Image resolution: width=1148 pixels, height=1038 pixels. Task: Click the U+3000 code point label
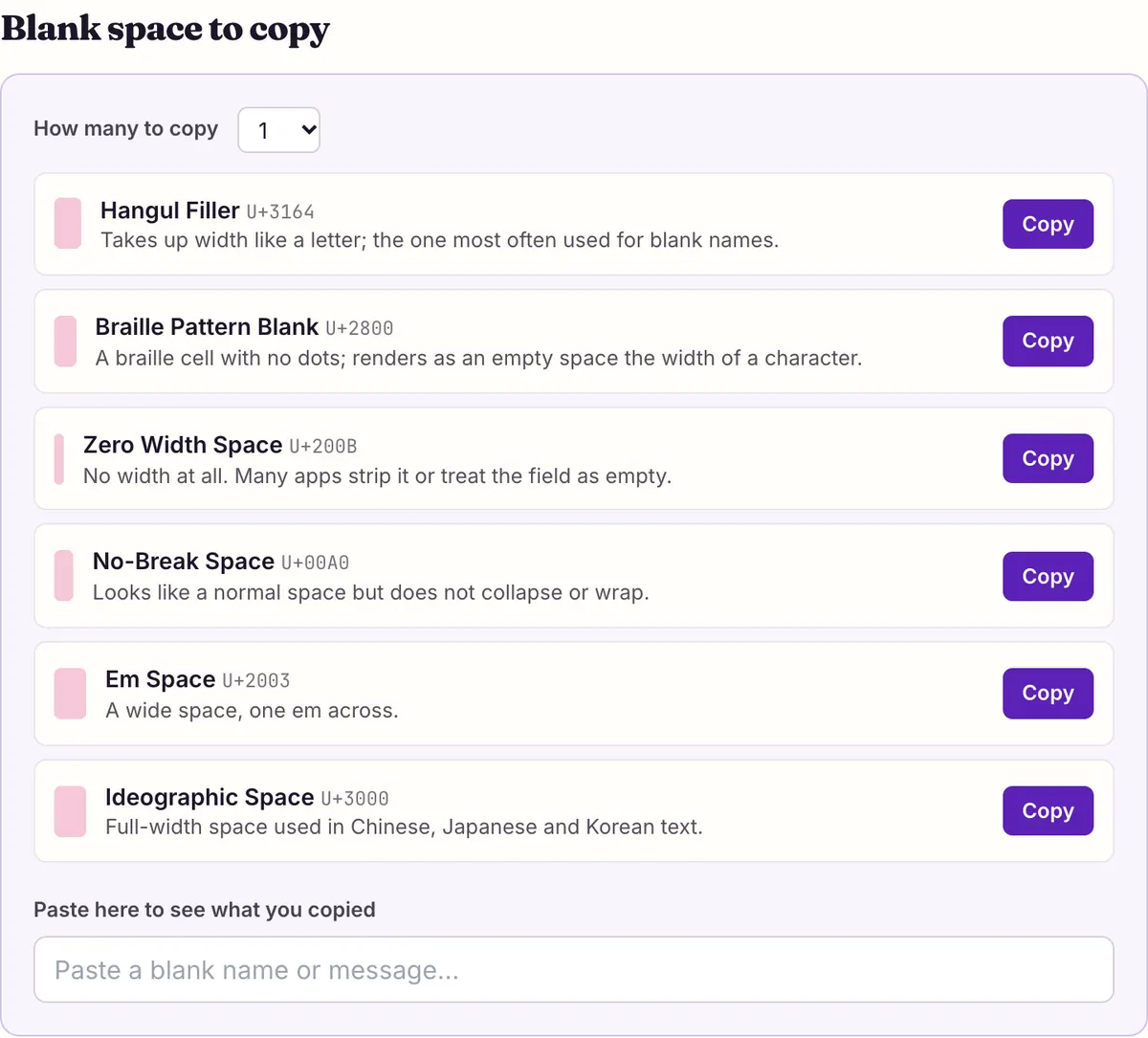[355, 798]
